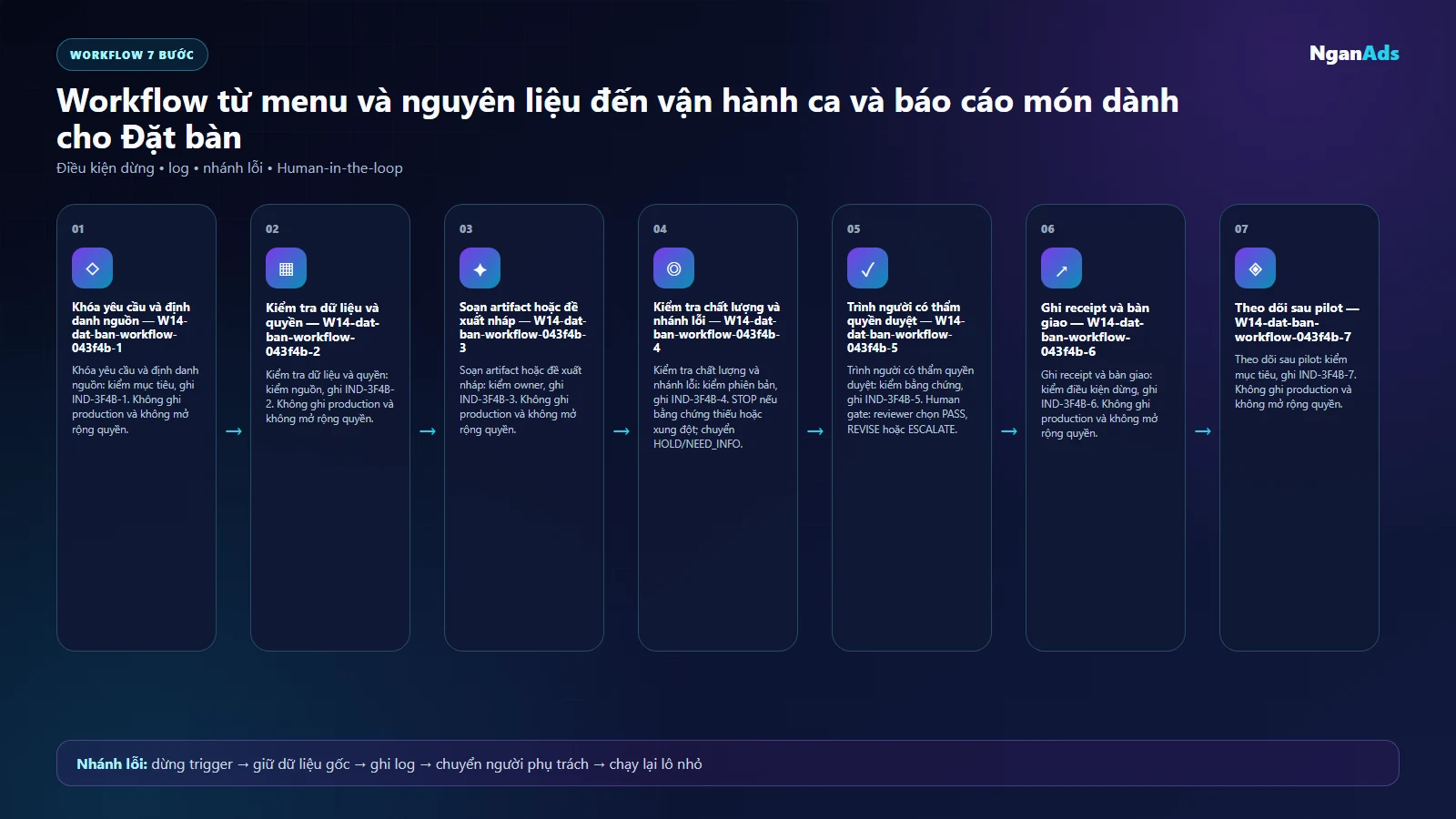Click description with STOP and HOLD/NEED_INFO
This screenshot has width=1456, height=819.
click(715, 407)
